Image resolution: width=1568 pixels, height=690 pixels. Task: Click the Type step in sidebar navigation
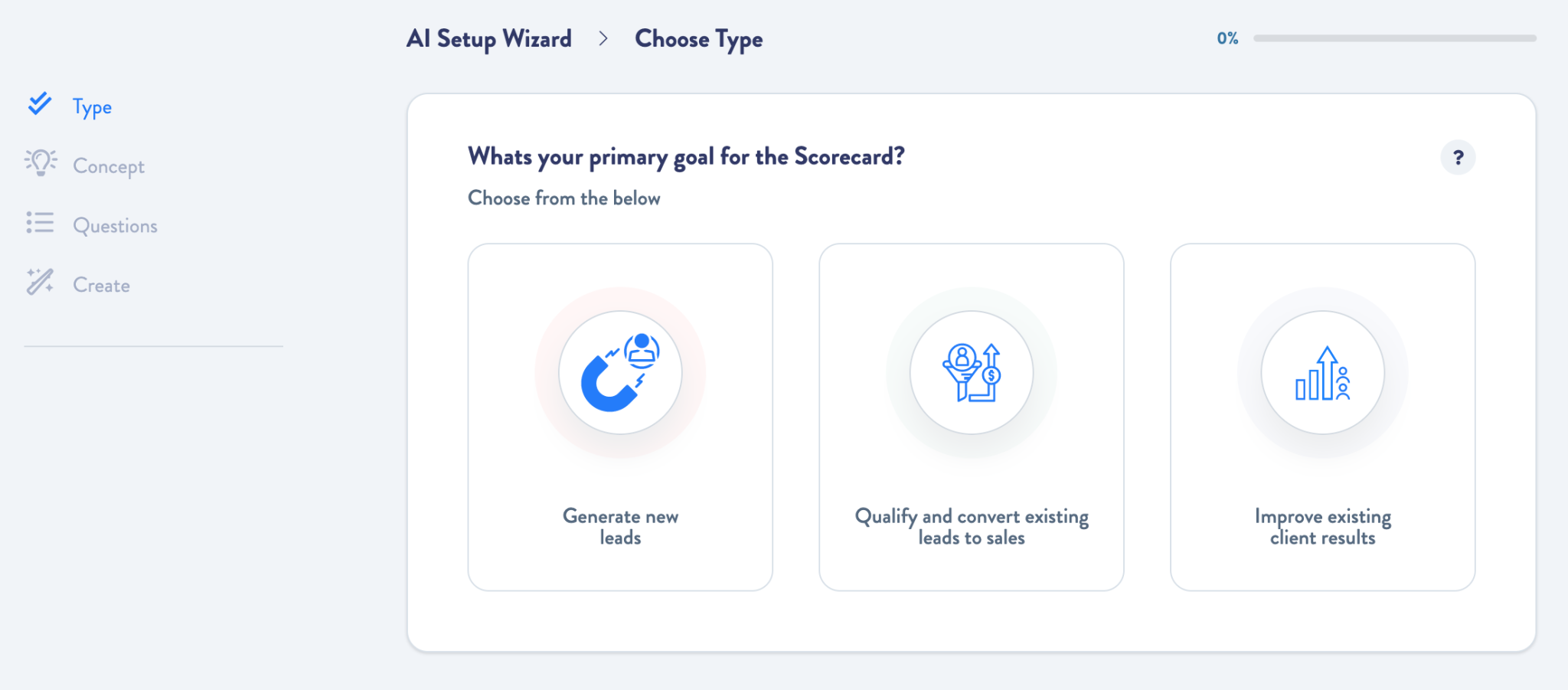click(92, 106)
